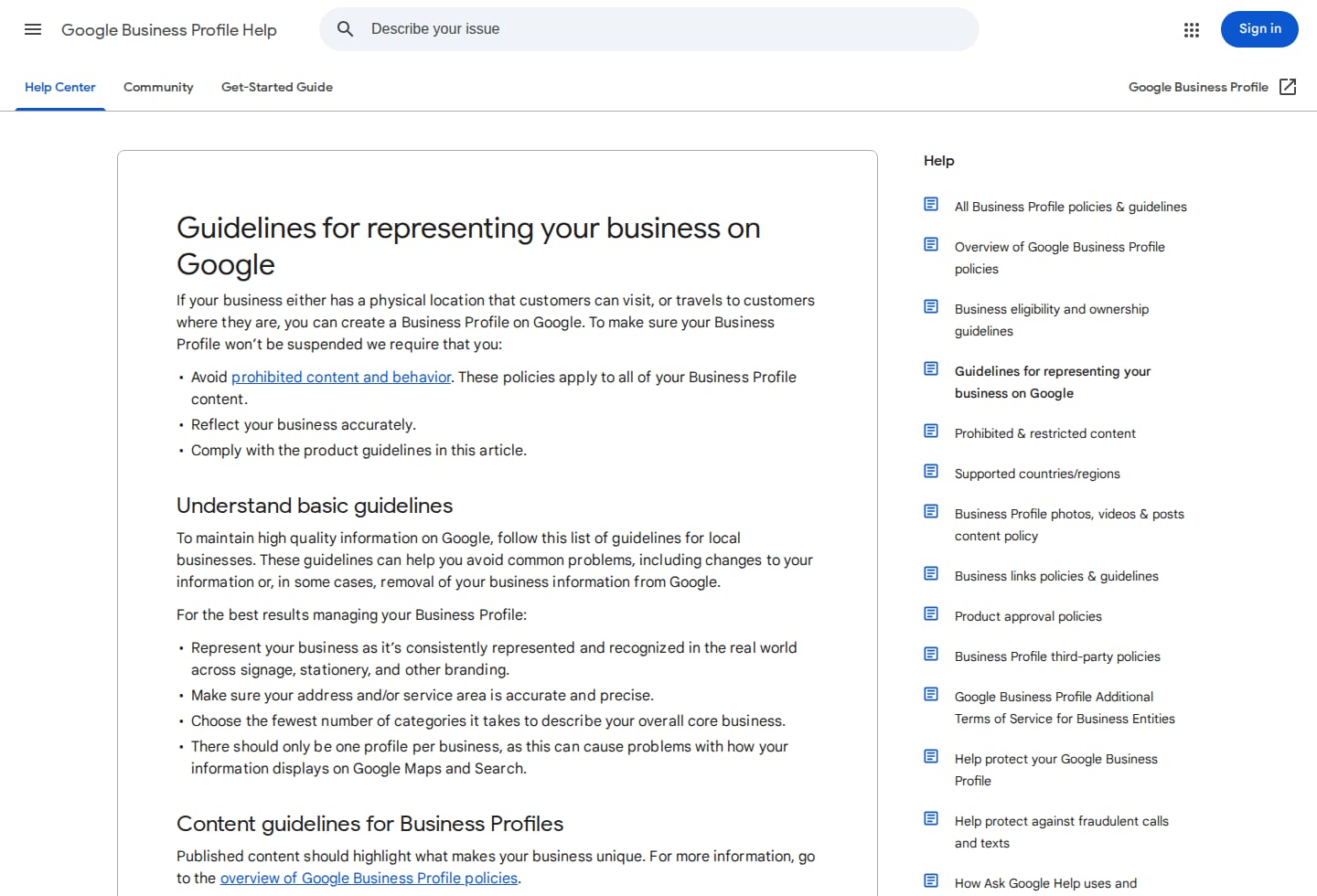Click article icon for third-party policies
This screenshot has width=1317, height=896.
(931, 655)
